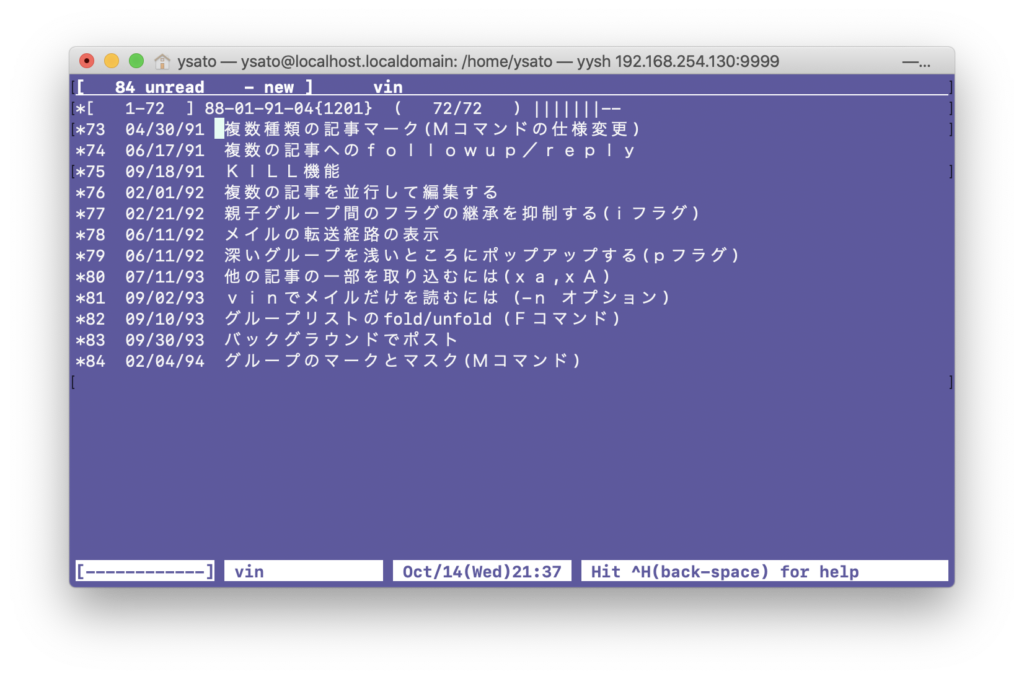Select article 81 on -n オプション
1024x679 pixels.
pos(447,297)
